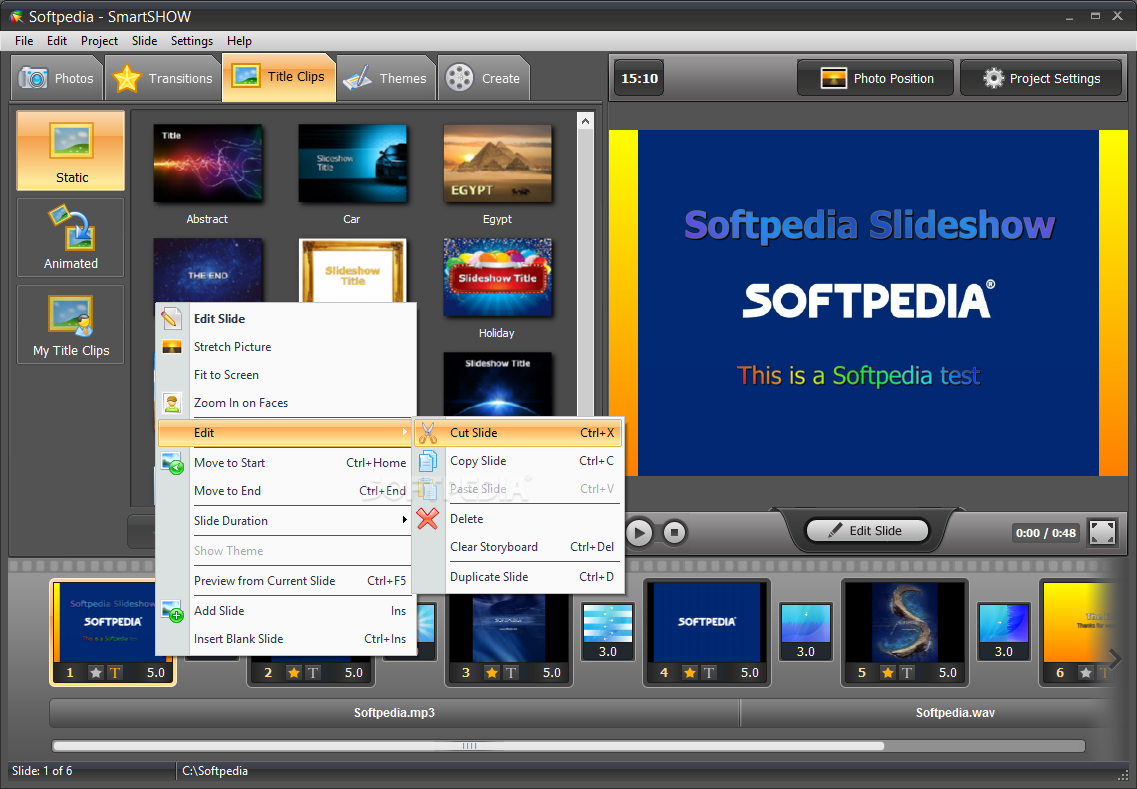Image resolution: width=1137 pixels, height=789 pixels.
Task: Select Cut Slide in submenu
Action: click(518, 433)
